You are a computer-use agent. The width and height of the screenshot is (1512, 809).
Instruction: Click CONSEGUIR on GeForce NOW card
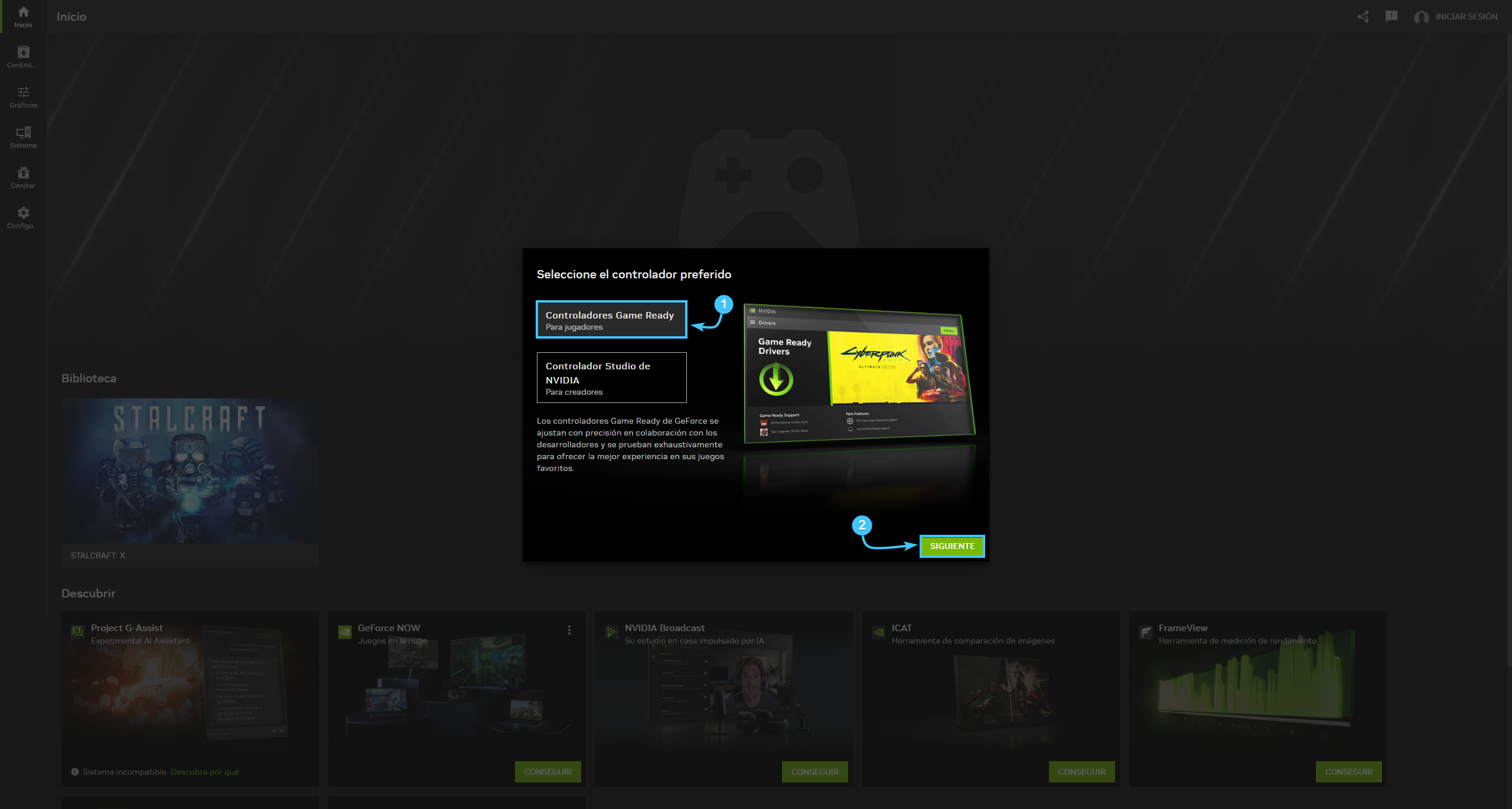point(548,772)
